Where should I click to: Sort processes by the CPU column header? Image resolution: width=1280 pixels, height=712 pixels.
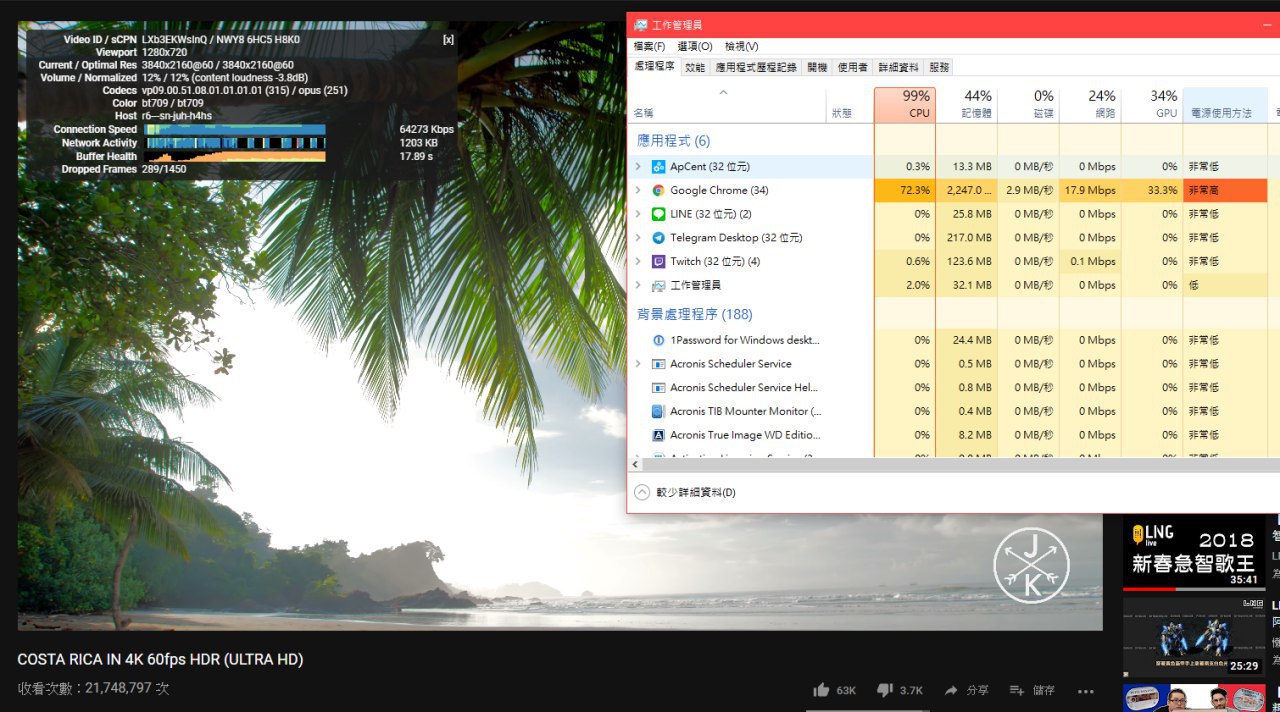click(x=904, y=105)
